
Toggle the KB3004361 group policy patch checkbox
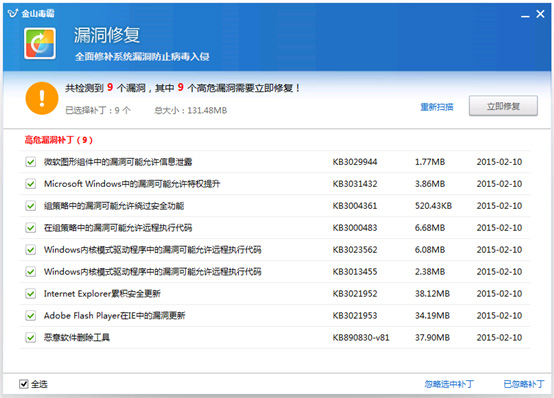pos(31,206)
